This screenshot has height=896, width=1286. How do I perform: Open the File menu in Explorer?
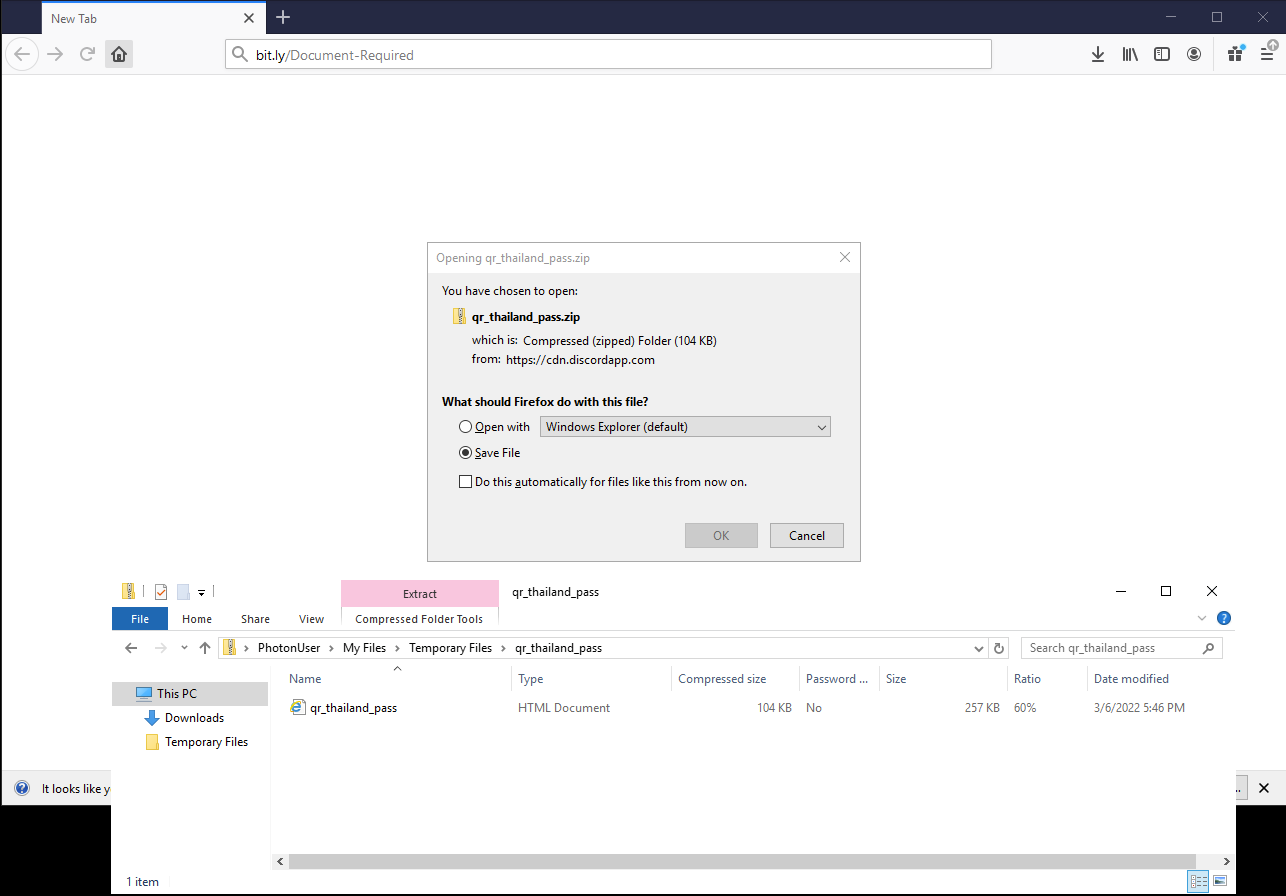click(x=140, y=619)
